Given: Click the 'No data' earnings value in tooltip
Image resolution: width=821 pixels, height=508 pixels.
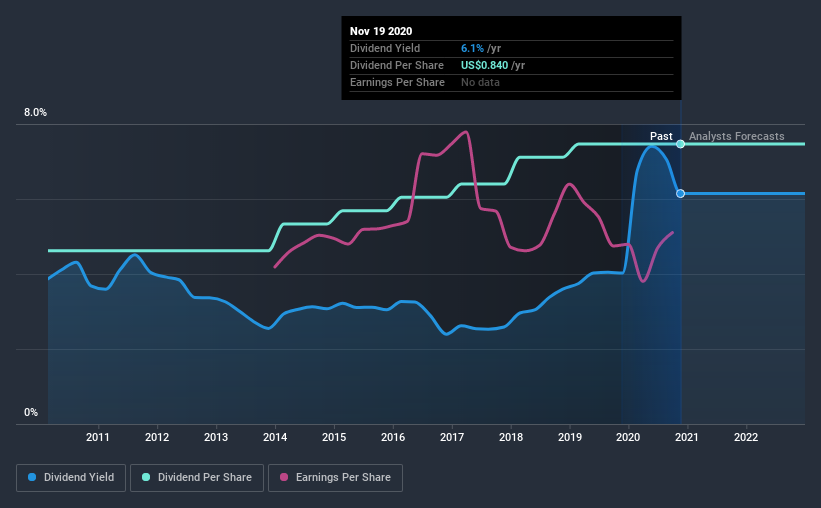Looking at the screenshot, I should (x=480, y=82).
